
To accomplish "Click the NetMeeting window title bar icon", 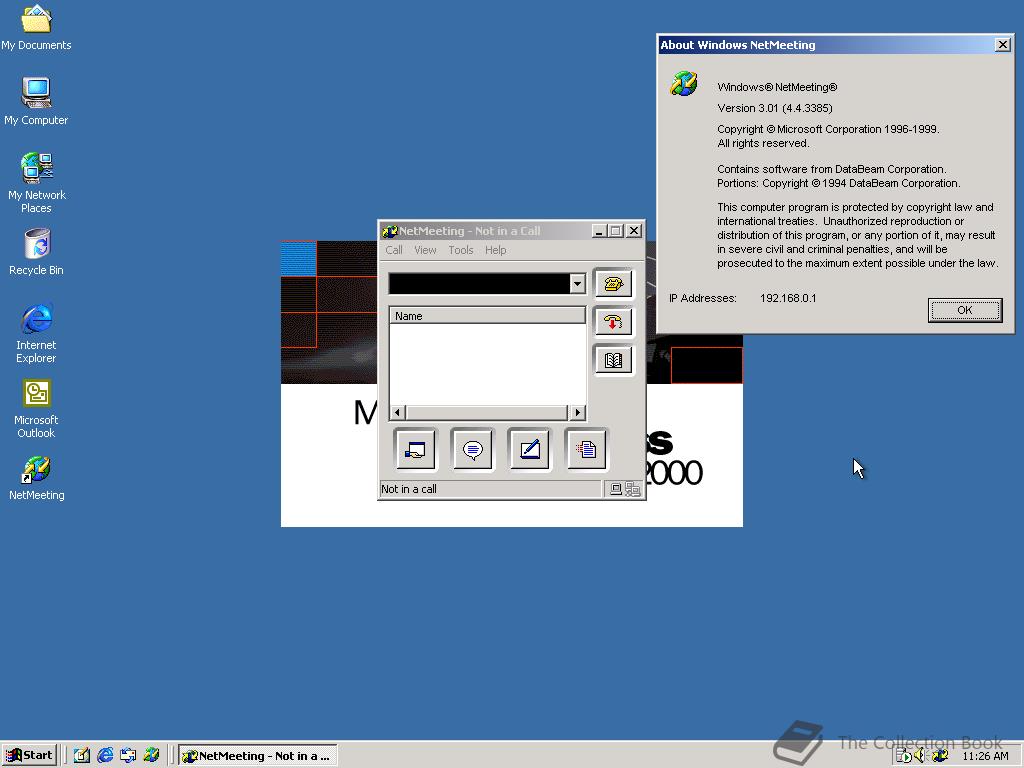I will tap(390, 231).
